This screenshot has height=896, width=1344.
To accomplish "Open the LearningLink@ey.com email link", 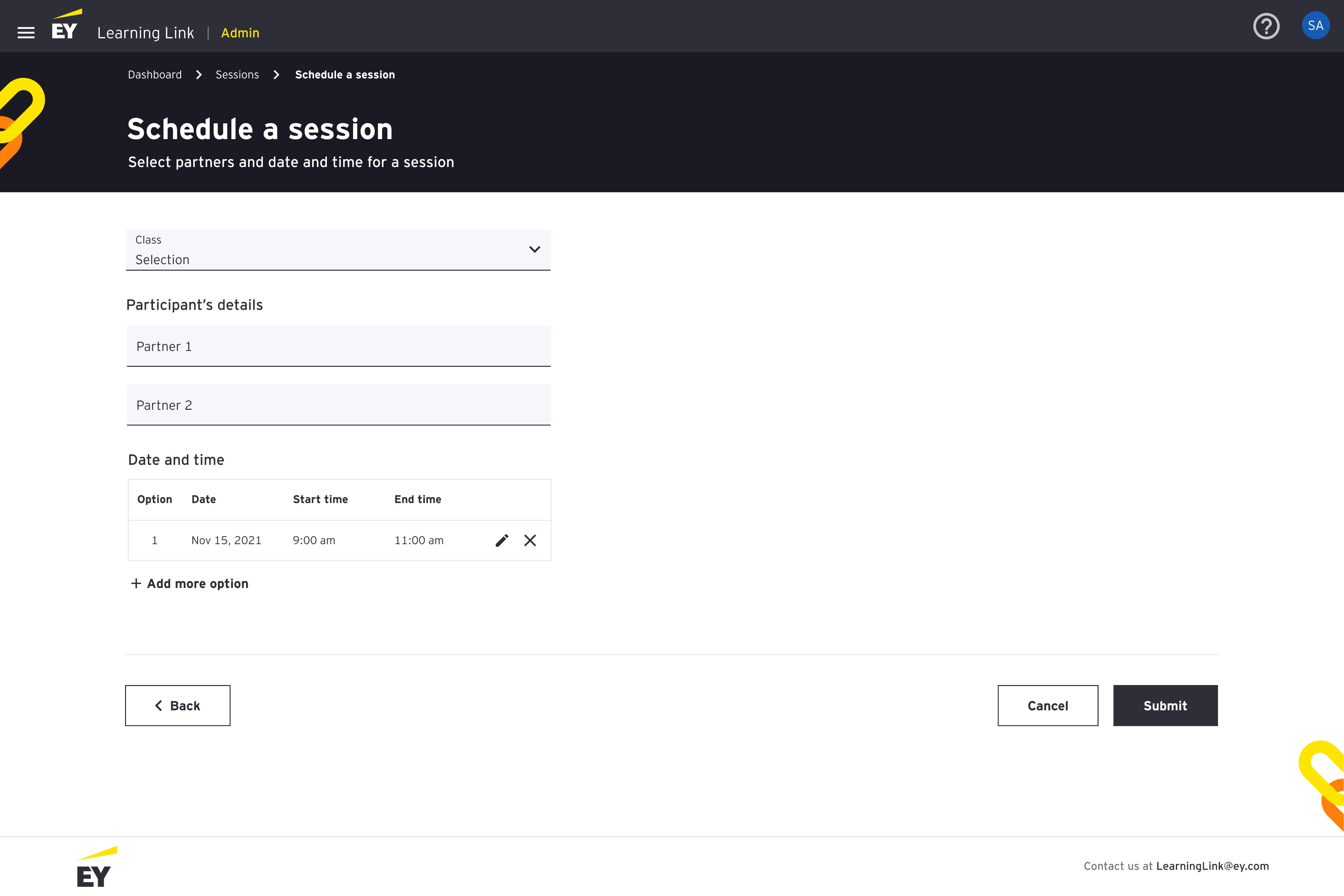I will tap(1212, 866).
